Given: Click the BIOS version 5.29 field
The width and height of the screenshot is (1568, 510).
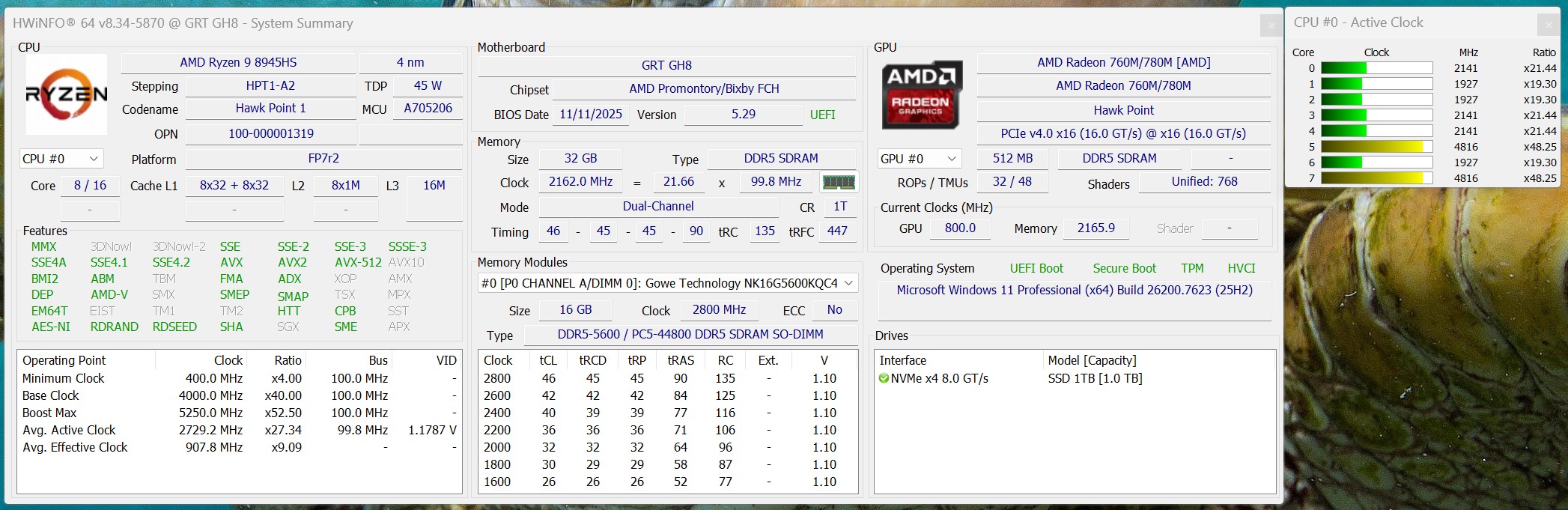Looking at the screenshot, I should 743,115.
